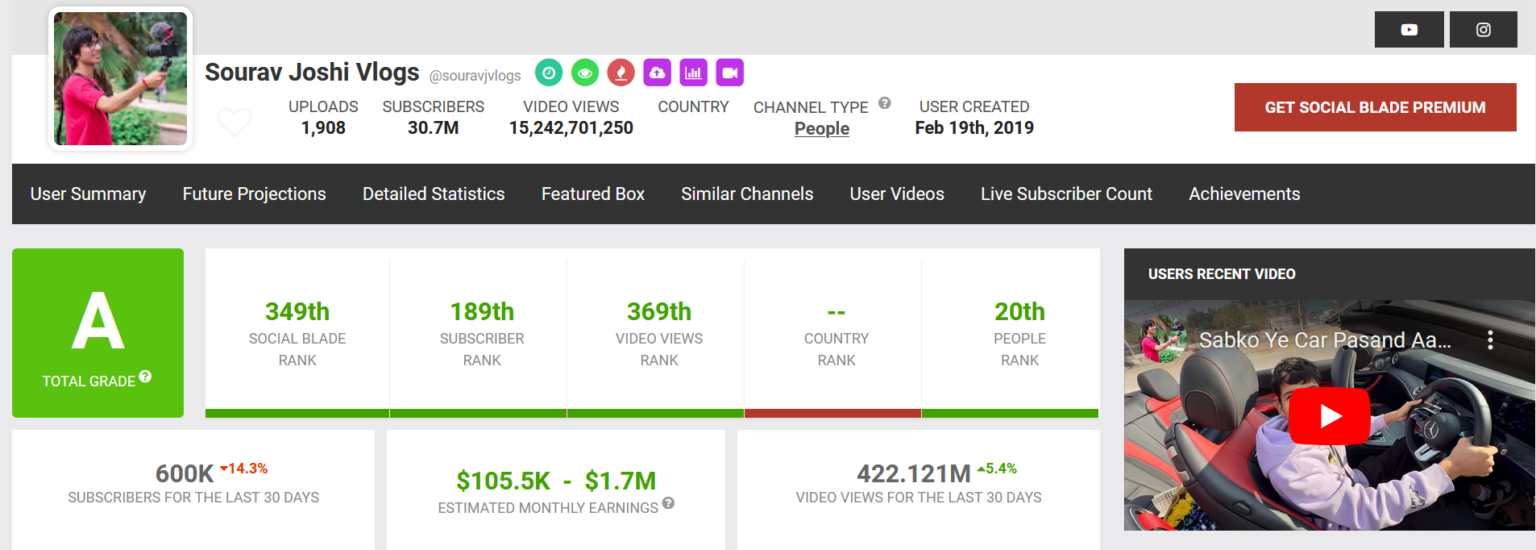Click the green eye badge icon
The image size is (1536, 550).
(x=585, y=72)
